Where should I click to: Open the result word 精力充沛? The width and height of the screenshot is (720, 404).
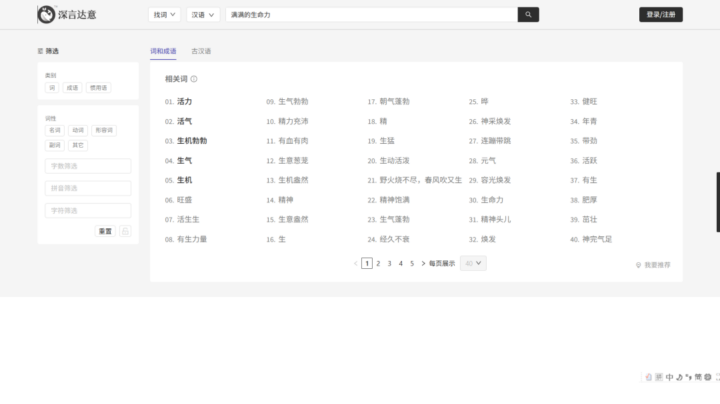click(x=293, y=121)
